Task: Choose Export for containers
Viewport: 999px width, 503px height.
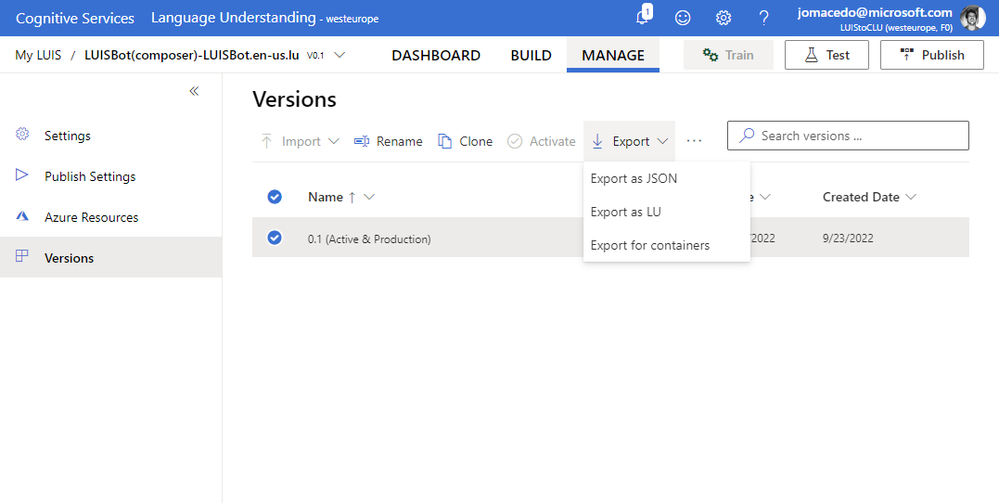Action: (666, 245)
